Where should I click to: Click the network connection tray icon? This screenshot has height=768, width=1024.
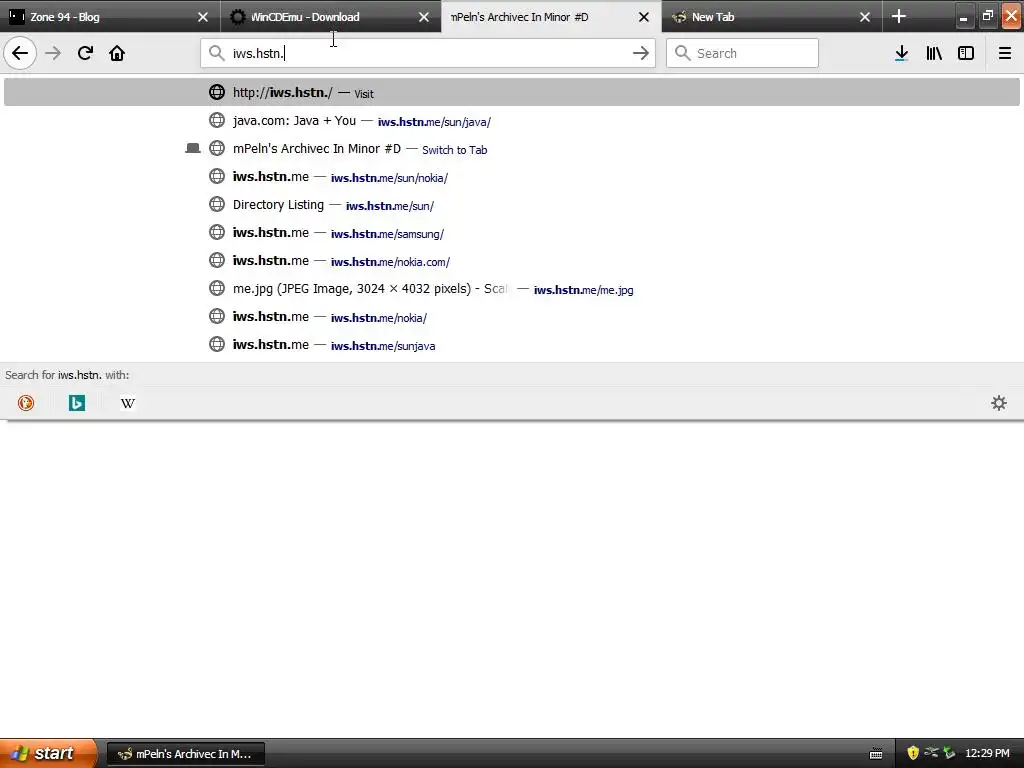931,753
